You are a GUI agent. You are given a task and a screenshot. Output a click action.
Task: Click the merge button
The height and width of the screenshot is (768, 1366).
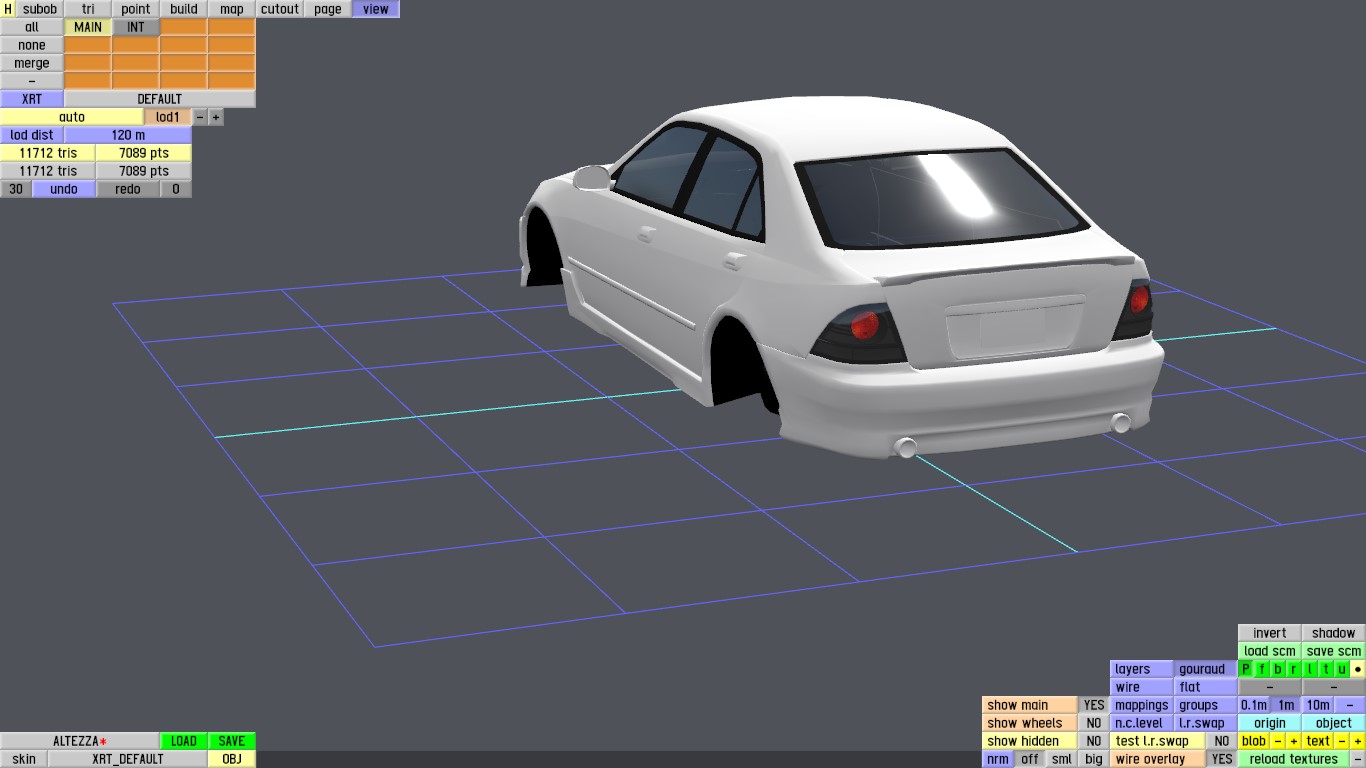coord(32,63)
